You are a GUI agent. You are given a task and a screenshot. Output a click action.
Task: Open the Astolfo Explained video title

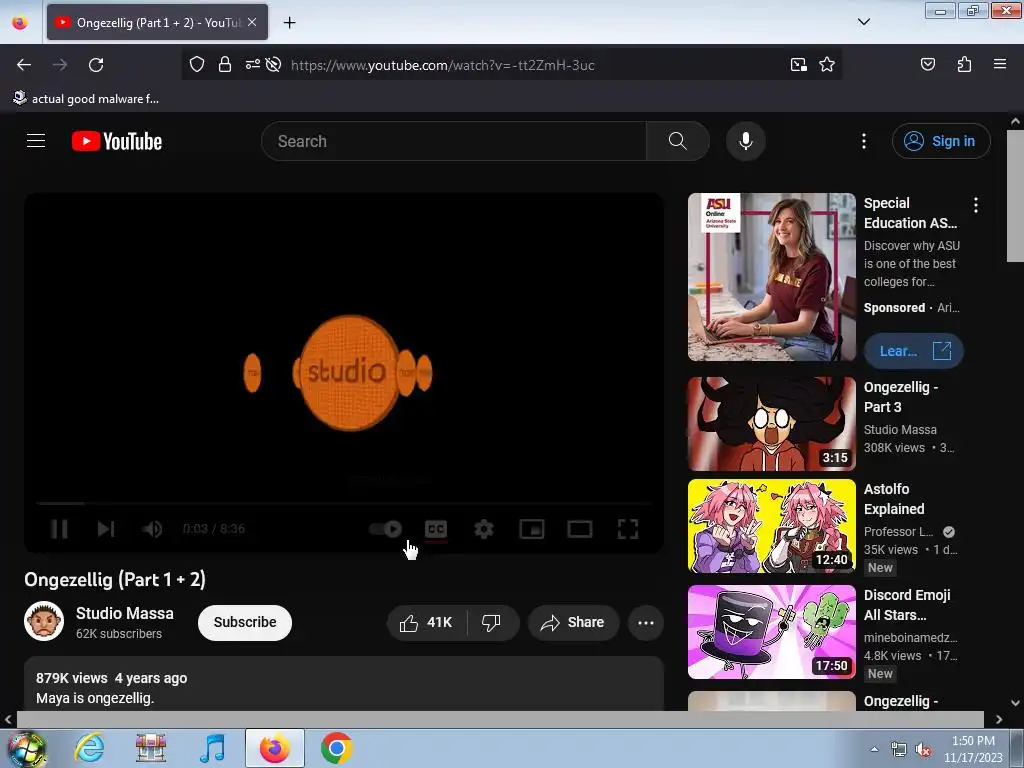coord(894,499)
